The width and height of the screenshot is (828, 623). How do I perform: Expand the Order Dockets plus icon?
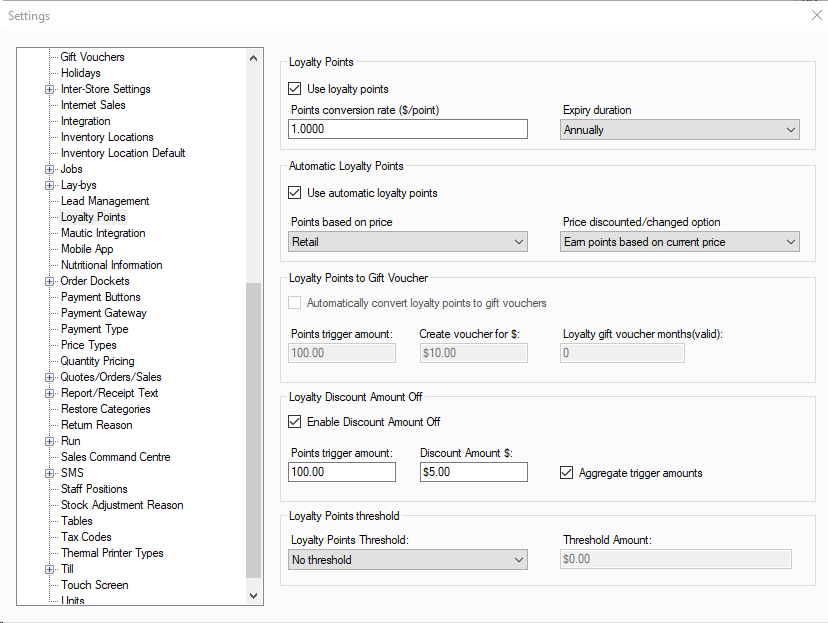[x=49, y=281]
